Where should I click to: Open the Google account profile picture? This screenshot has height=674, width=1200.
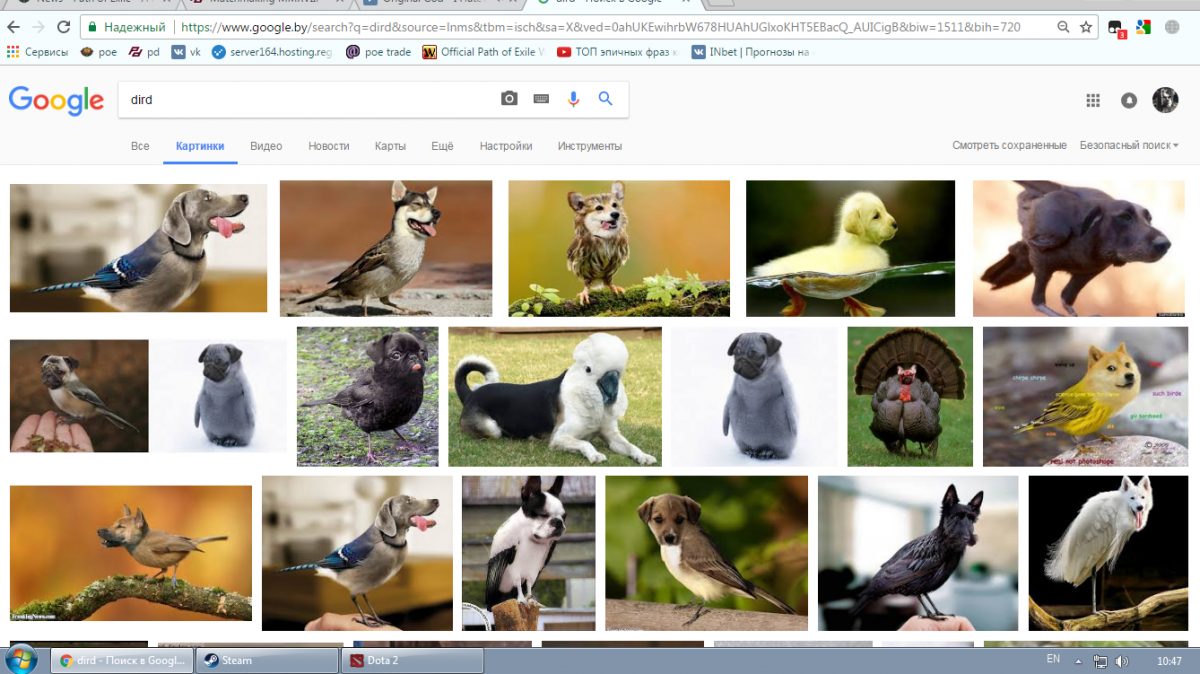(x=1165, y=100)
